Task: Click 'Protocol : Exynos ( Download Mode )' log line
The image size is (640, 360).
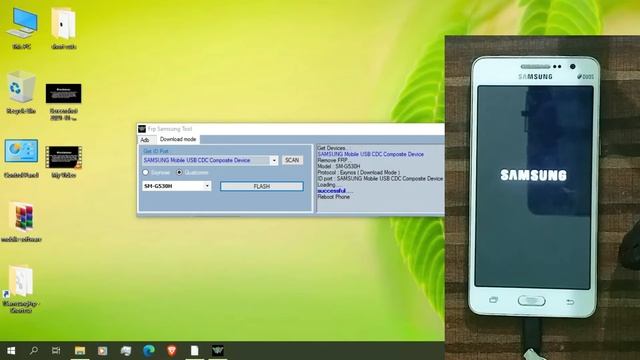Action: point(359,173)
